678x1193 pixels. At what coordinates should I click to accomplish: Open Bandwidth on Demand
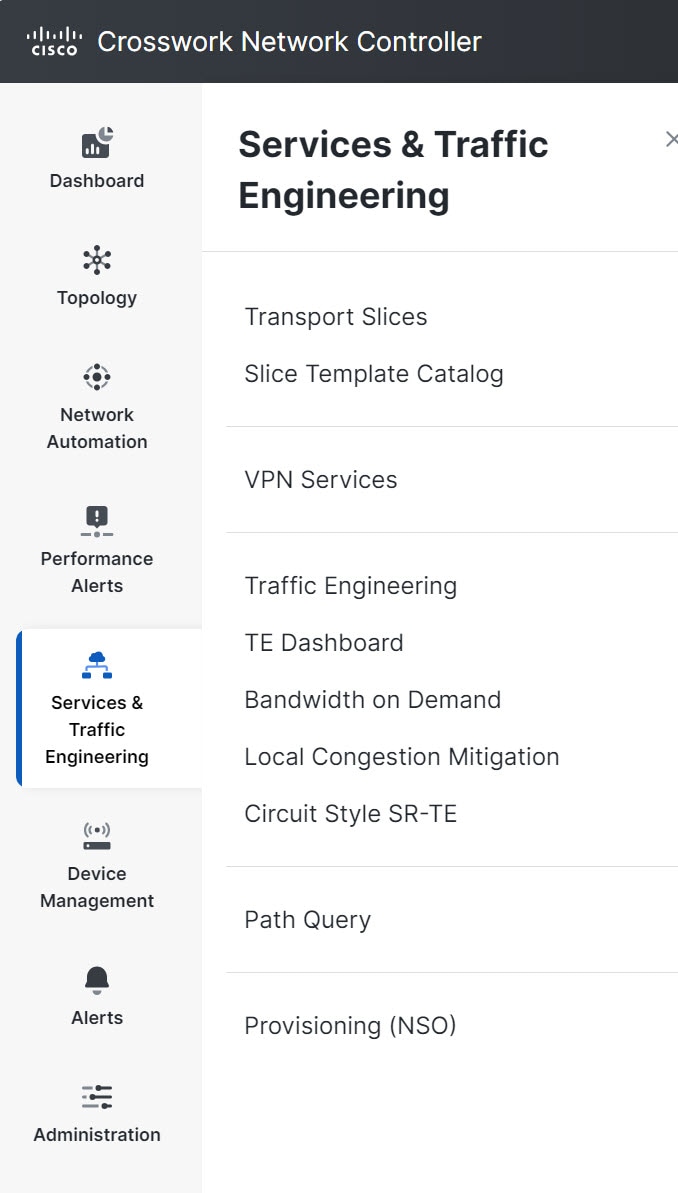coord(372,700)
